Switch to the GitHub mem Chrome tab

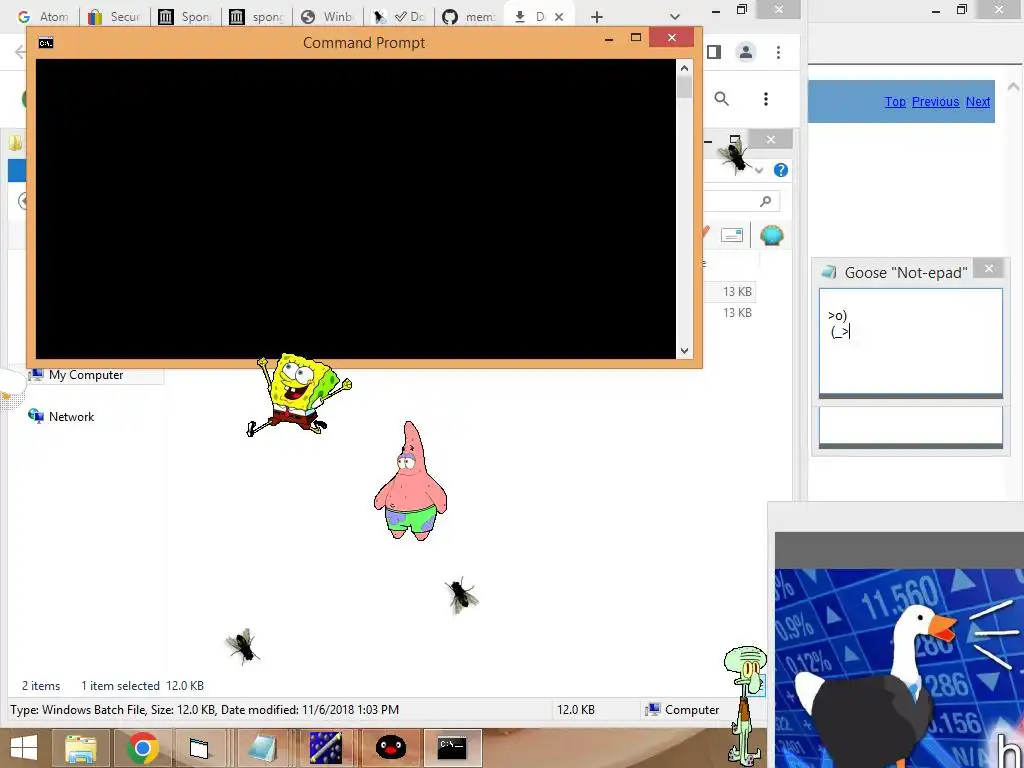tap(470, 17)
